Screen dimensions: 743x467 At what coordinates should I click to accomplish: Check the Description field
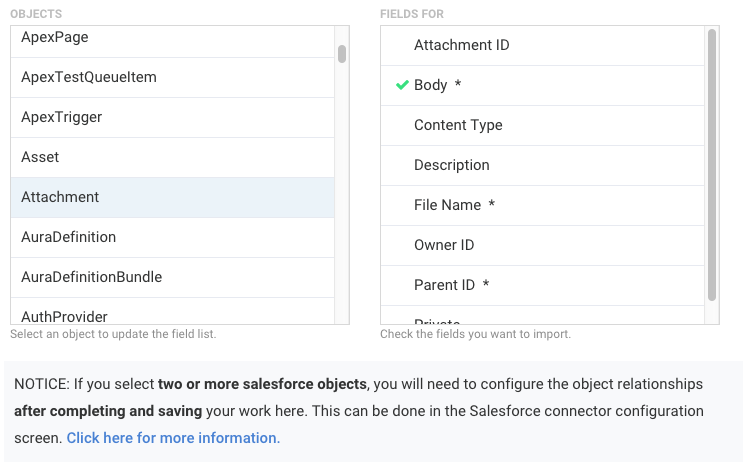pos(452,165)
